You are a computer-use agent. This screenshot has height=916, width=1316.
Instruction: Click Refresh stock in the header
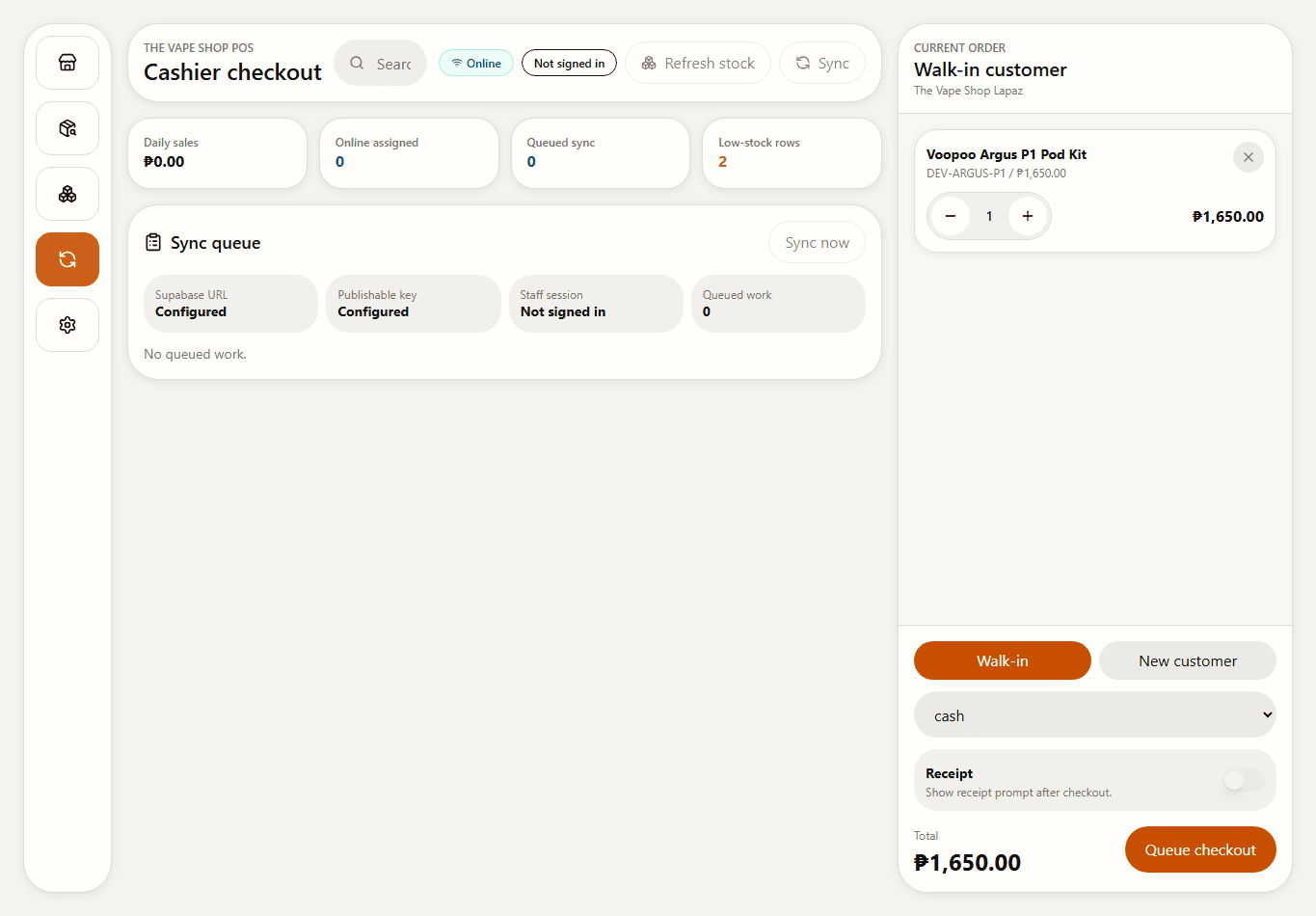698,63
